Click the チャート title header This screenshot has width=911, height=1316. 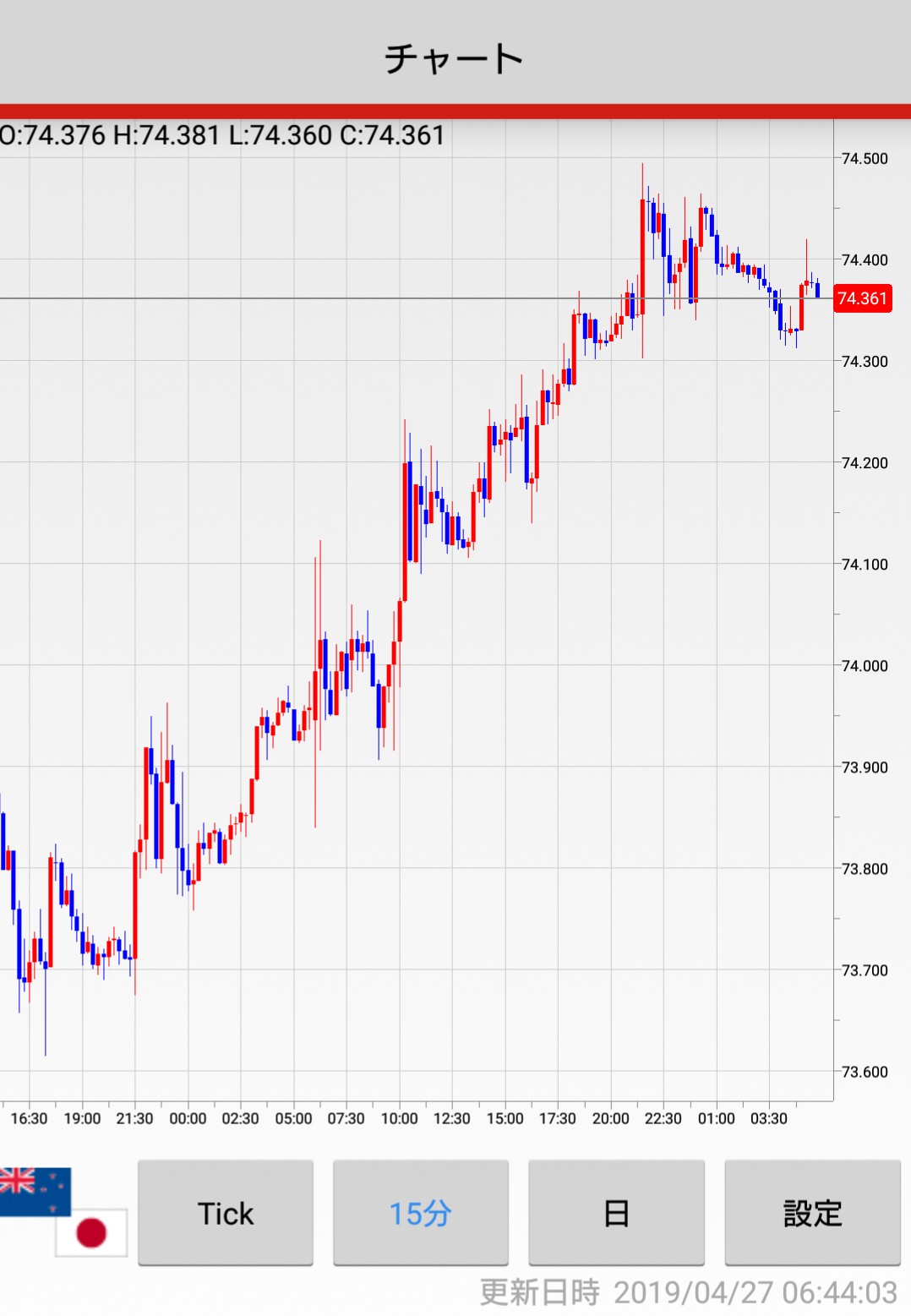[x=455, y=59]
